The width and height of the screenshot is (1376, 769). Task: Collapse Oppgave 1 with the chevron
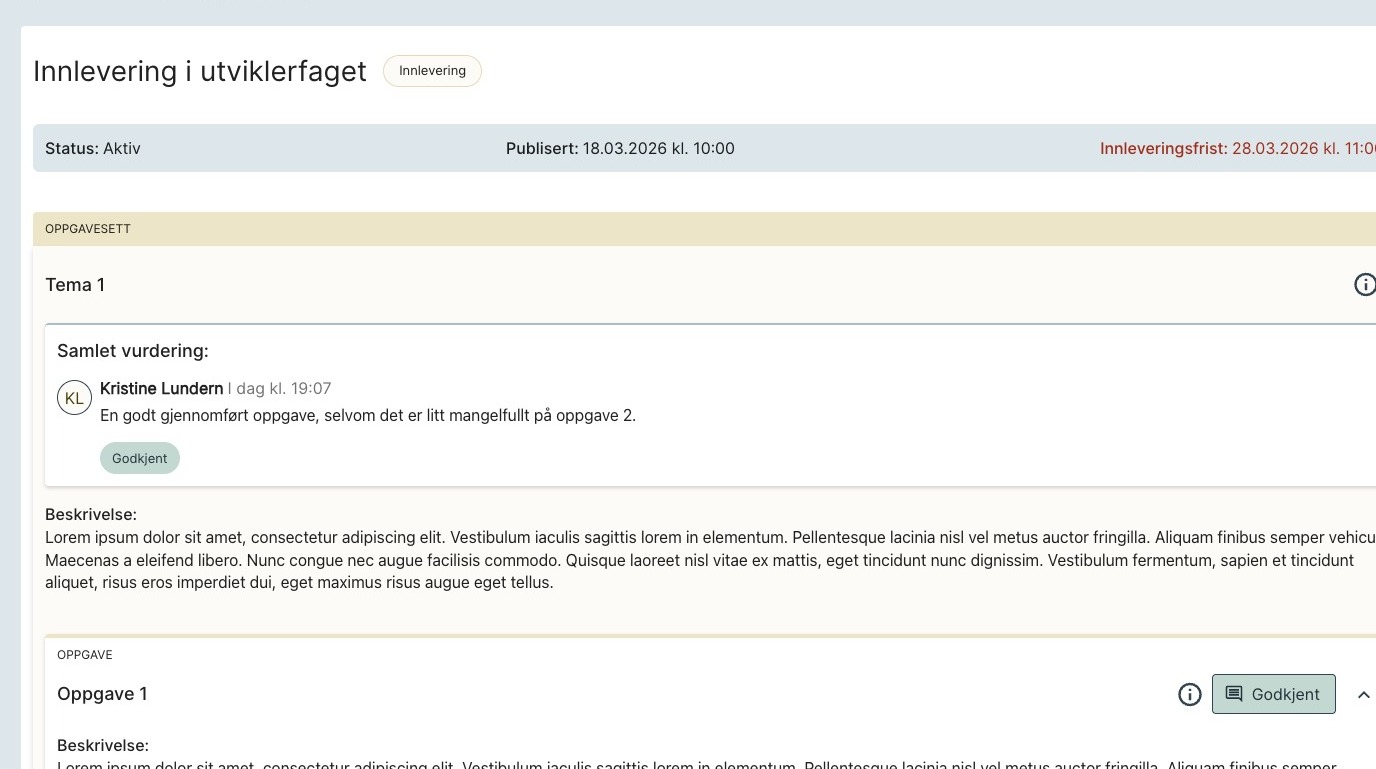pyautogui.click(x=1363, y=694)
